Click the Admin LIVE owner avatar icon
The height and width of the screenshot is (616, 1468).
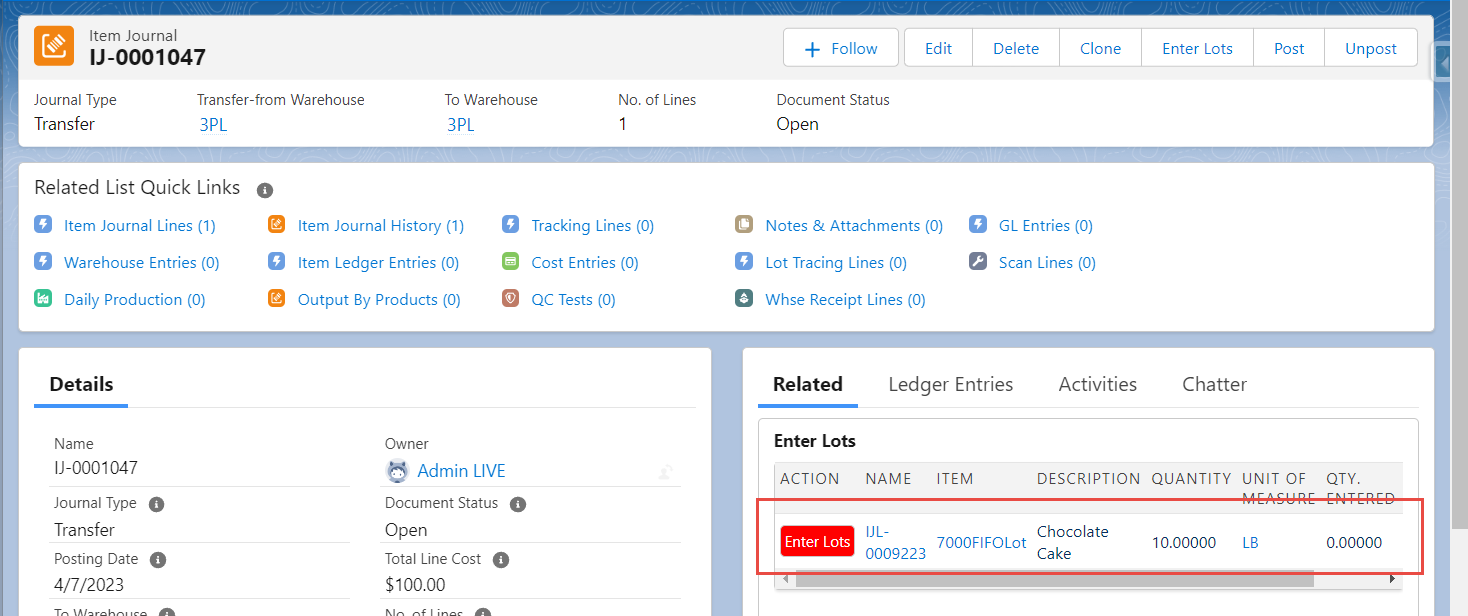coord(398,471)
